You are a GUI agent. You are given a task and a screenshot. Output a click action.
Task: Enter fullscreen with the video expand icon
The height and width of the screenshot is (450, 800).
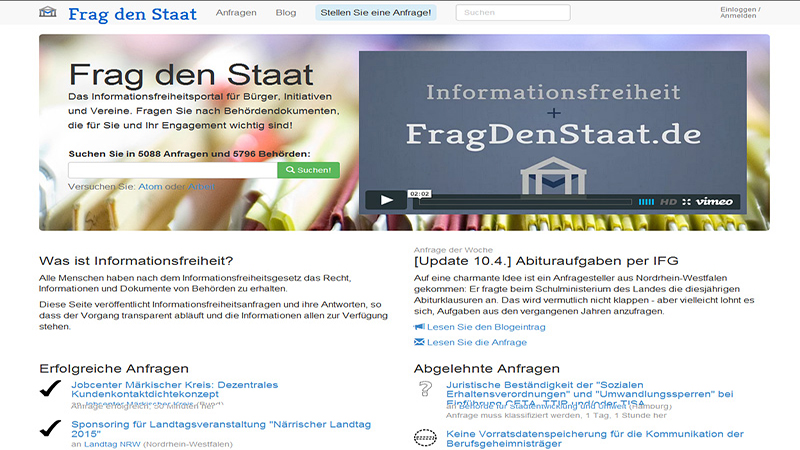click(x=686, y=202)
